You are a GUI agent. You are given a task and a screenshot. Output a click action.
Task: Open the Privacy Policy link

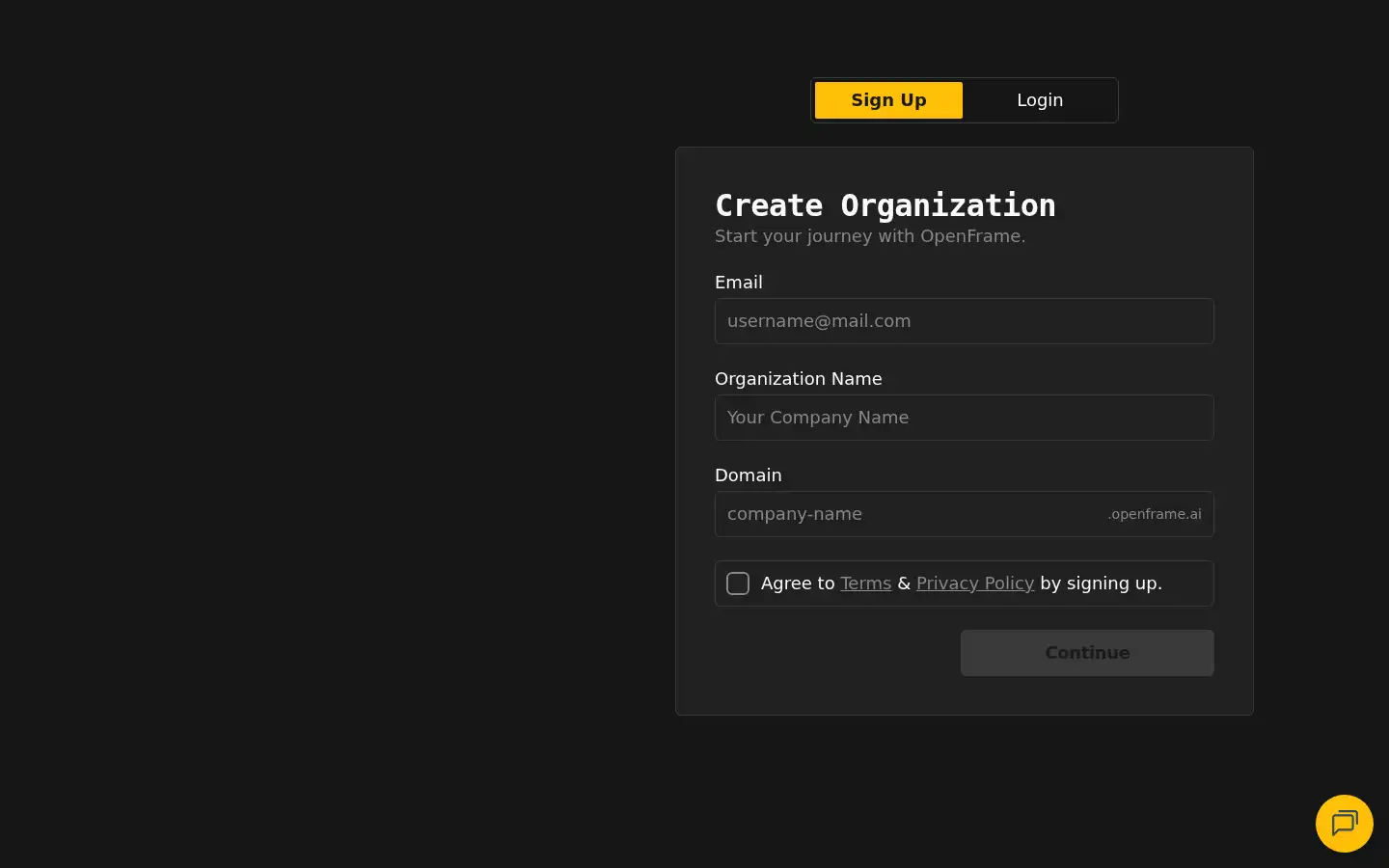coord(975,583)
